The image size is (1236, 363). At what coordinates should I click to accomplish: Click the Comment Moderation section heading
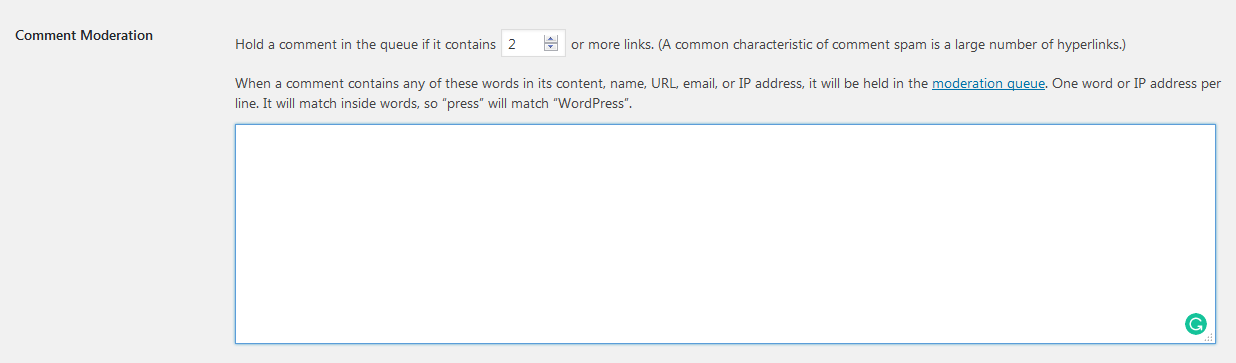84,35
